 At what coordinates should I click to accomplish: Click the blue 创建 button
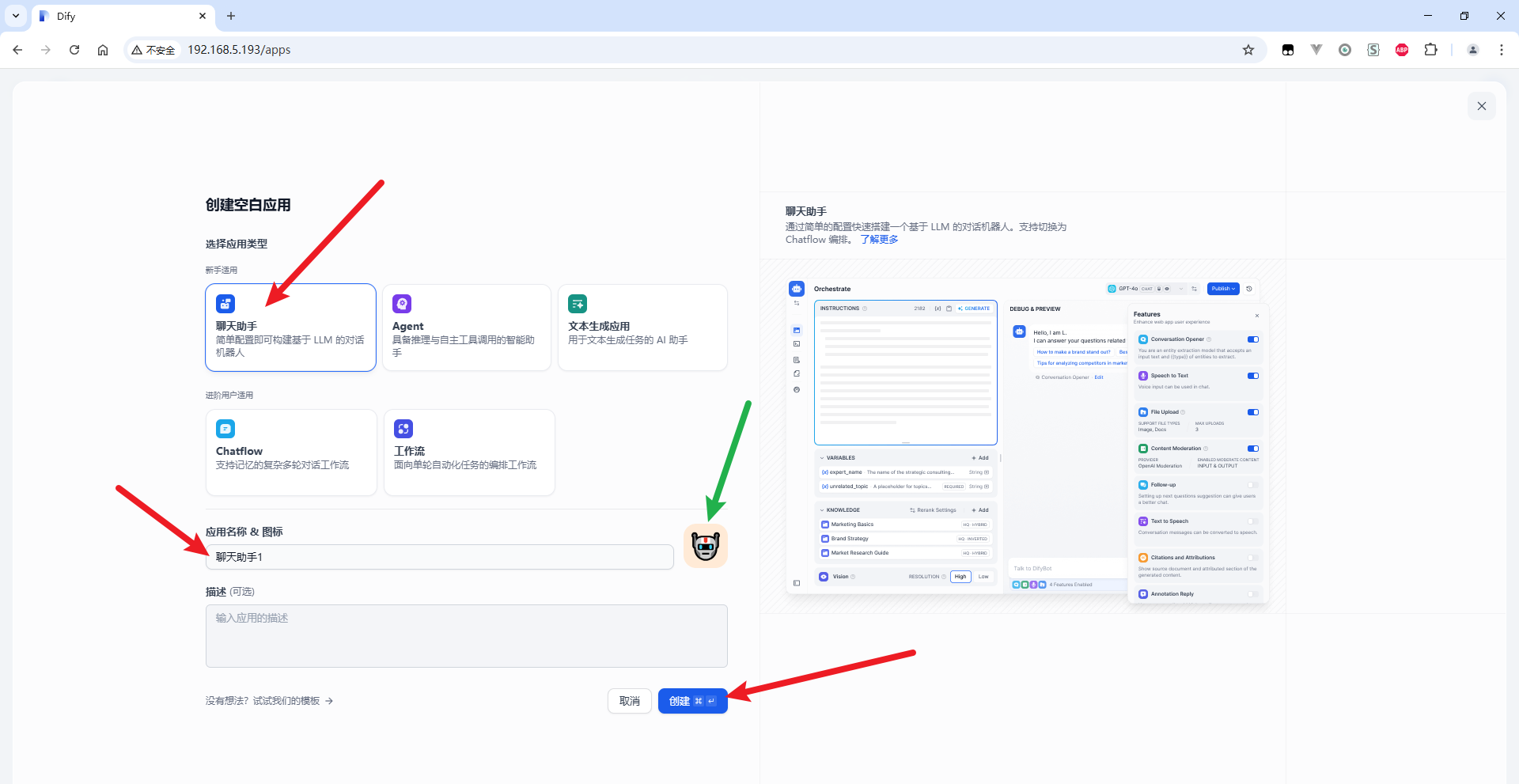[693, 701]
